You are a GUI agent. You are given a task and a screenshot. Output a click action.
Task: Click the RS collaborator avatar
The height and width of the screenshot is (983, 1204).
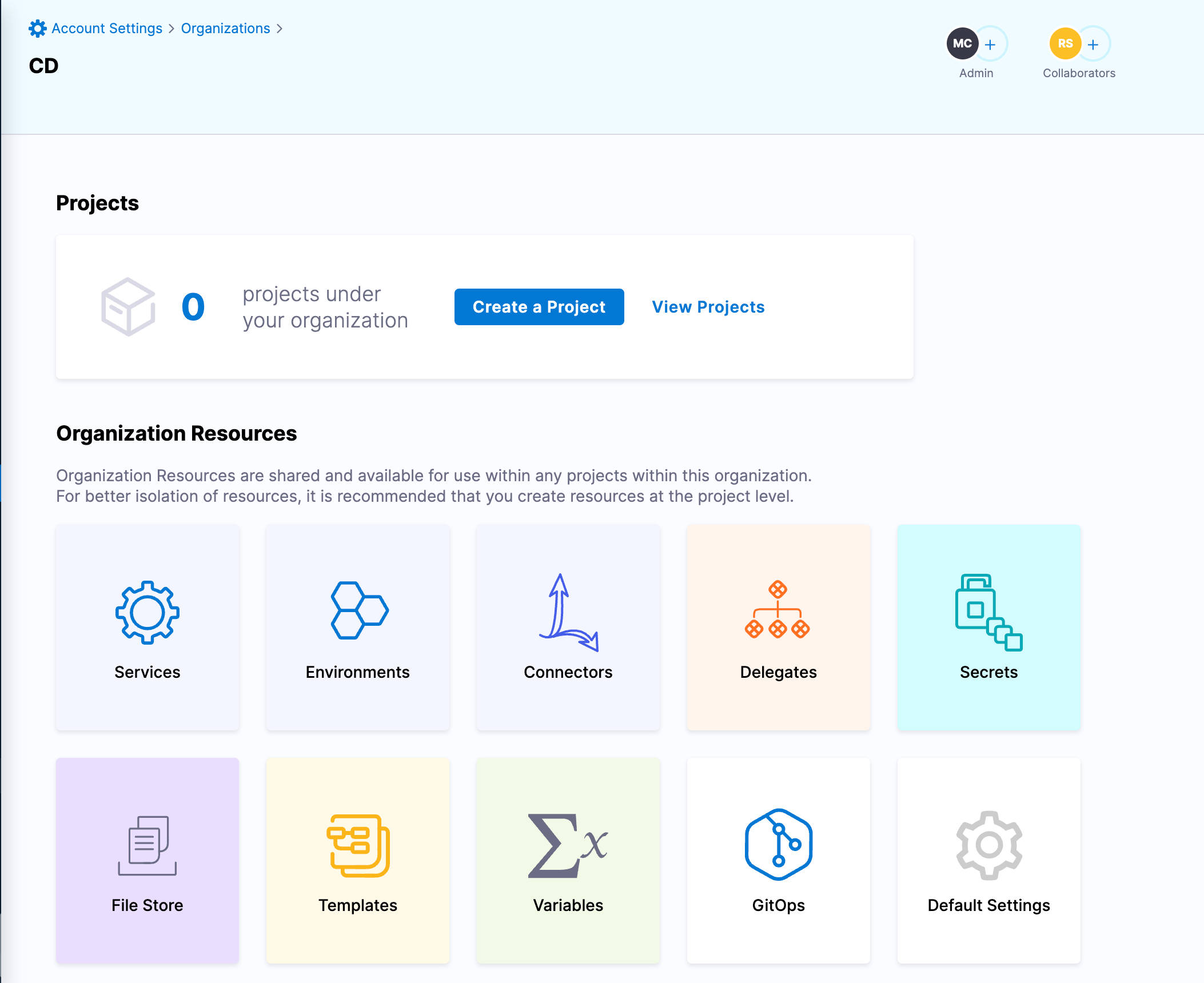[x=1065, y=43]
